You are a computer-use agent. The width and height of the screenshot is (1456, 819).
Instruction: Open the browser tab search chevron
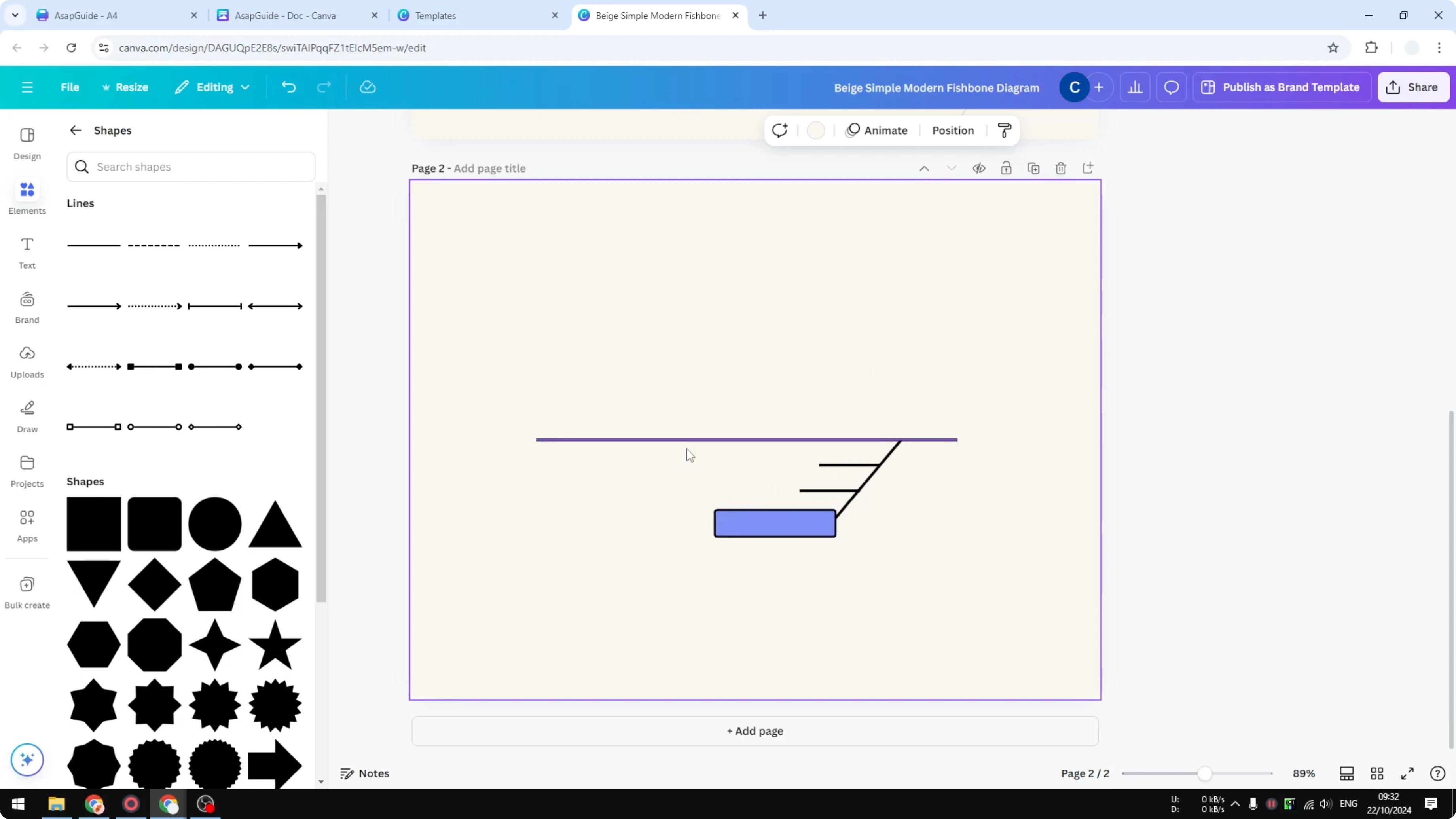(15, 15)
